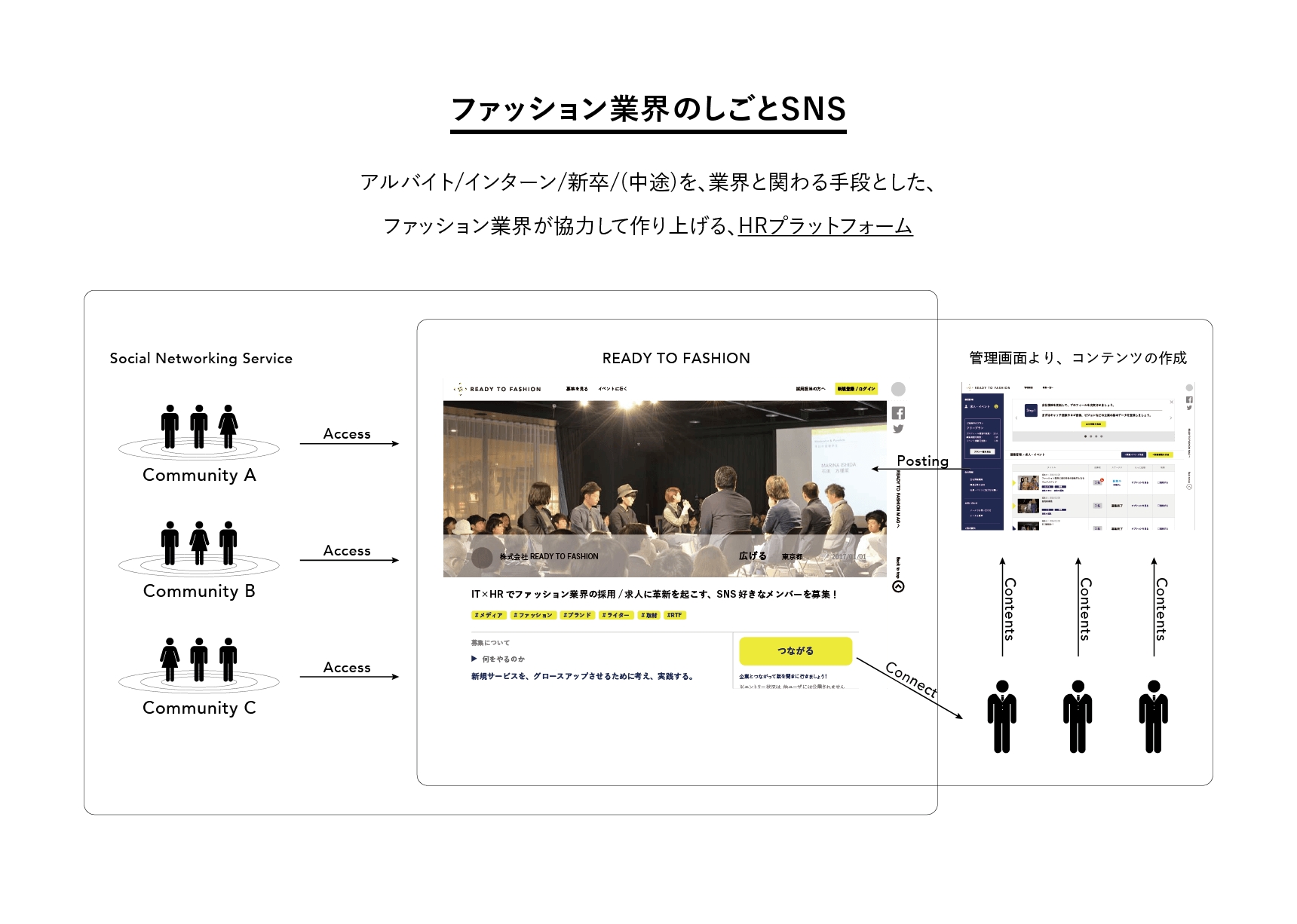Click the Community B label
1297x924 pixels.
[199, 591]
